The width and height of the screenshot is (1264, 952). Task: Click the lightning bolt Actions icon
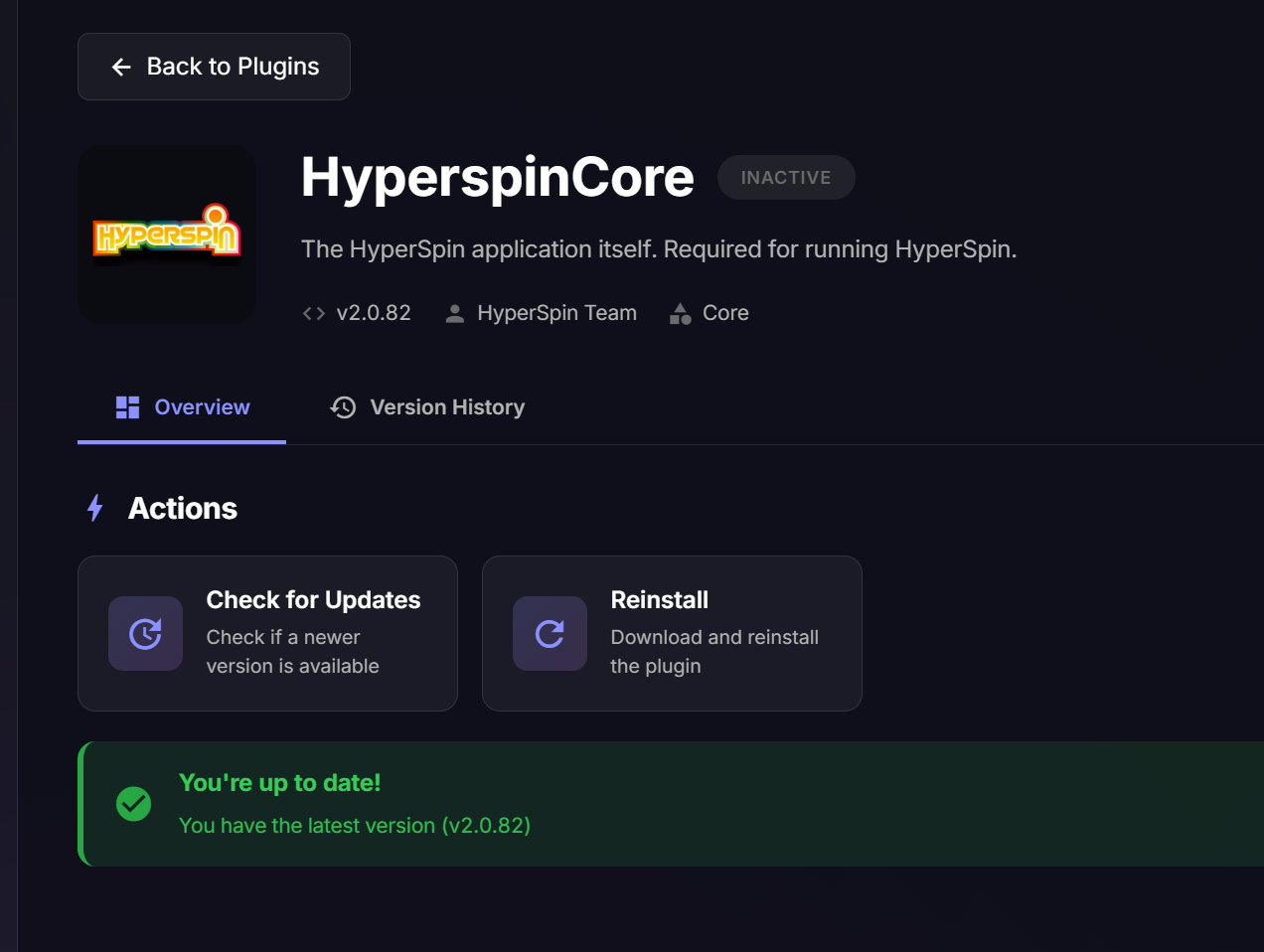[x=95, y=508]
